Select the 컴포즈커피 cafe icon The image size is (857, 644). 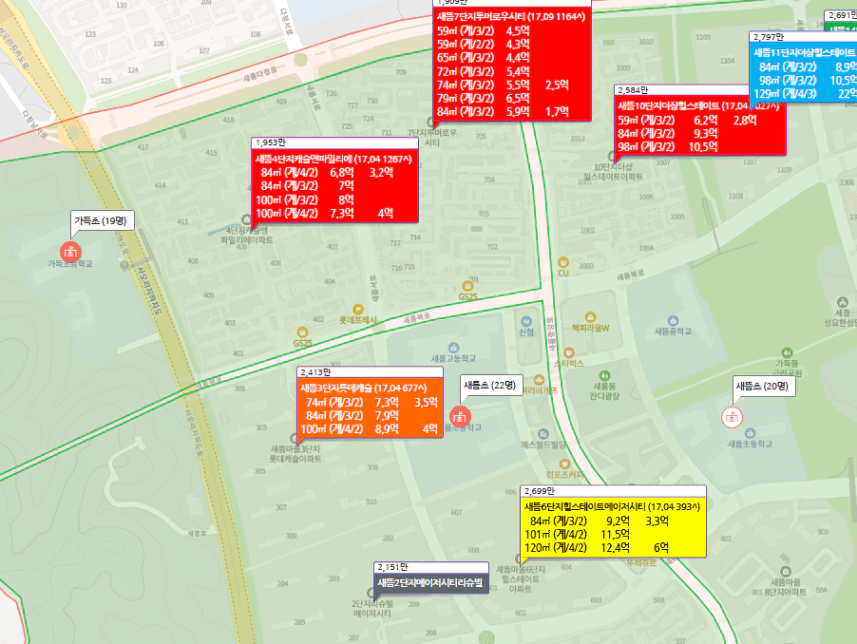click(565, 462)
